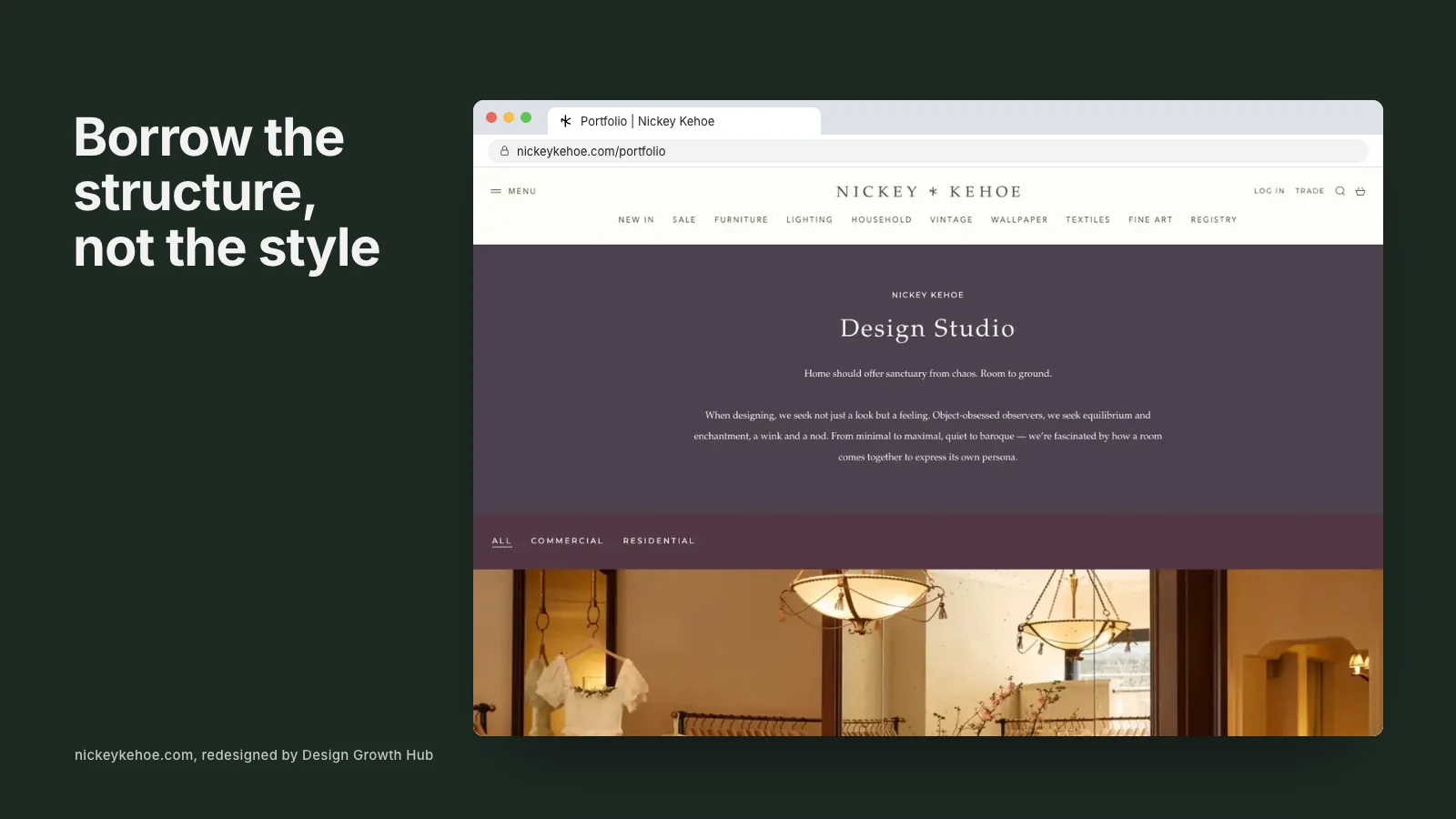Viewport: 1456px width, 819px height.
Task: Open the LOG IN link
Action: (x=1269, y=191)
